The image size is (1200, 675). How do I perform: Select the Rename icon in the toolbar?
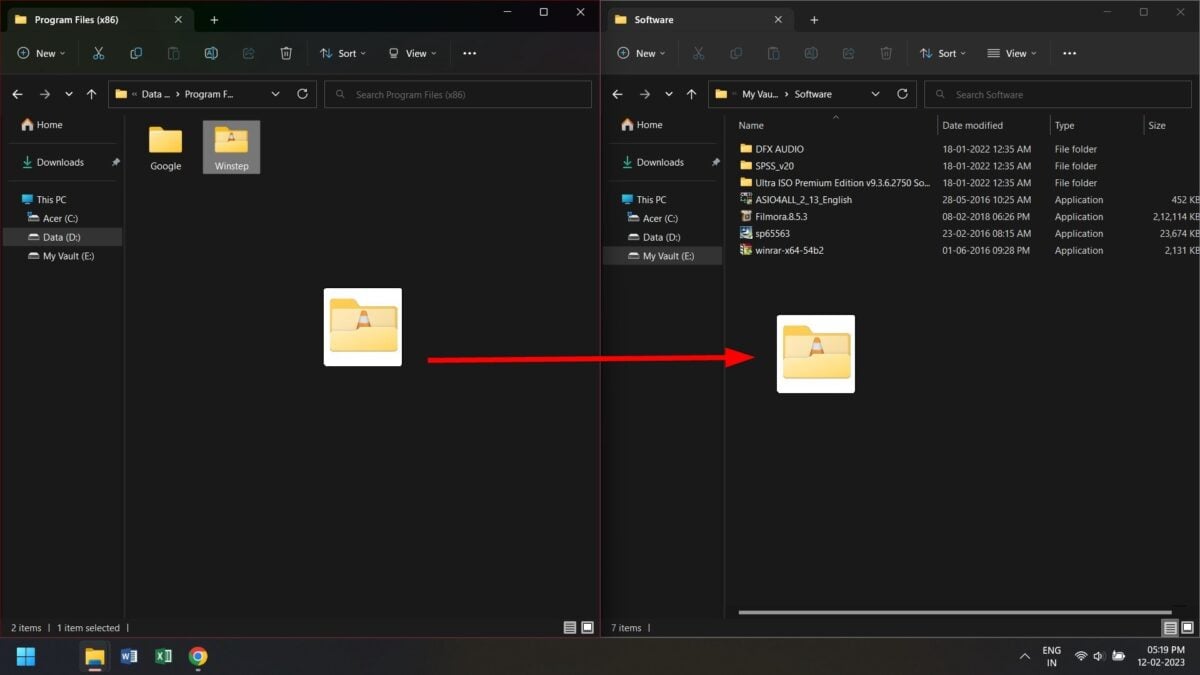[x=211, y=53]
